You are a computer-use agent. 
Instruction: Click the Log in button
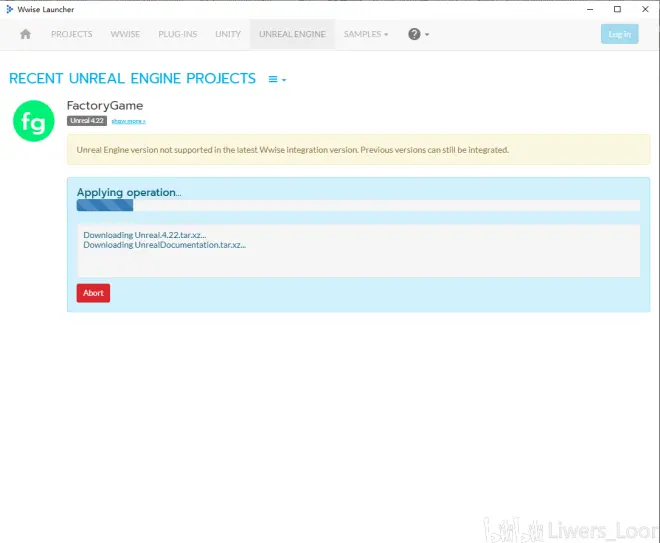[619, 34]
